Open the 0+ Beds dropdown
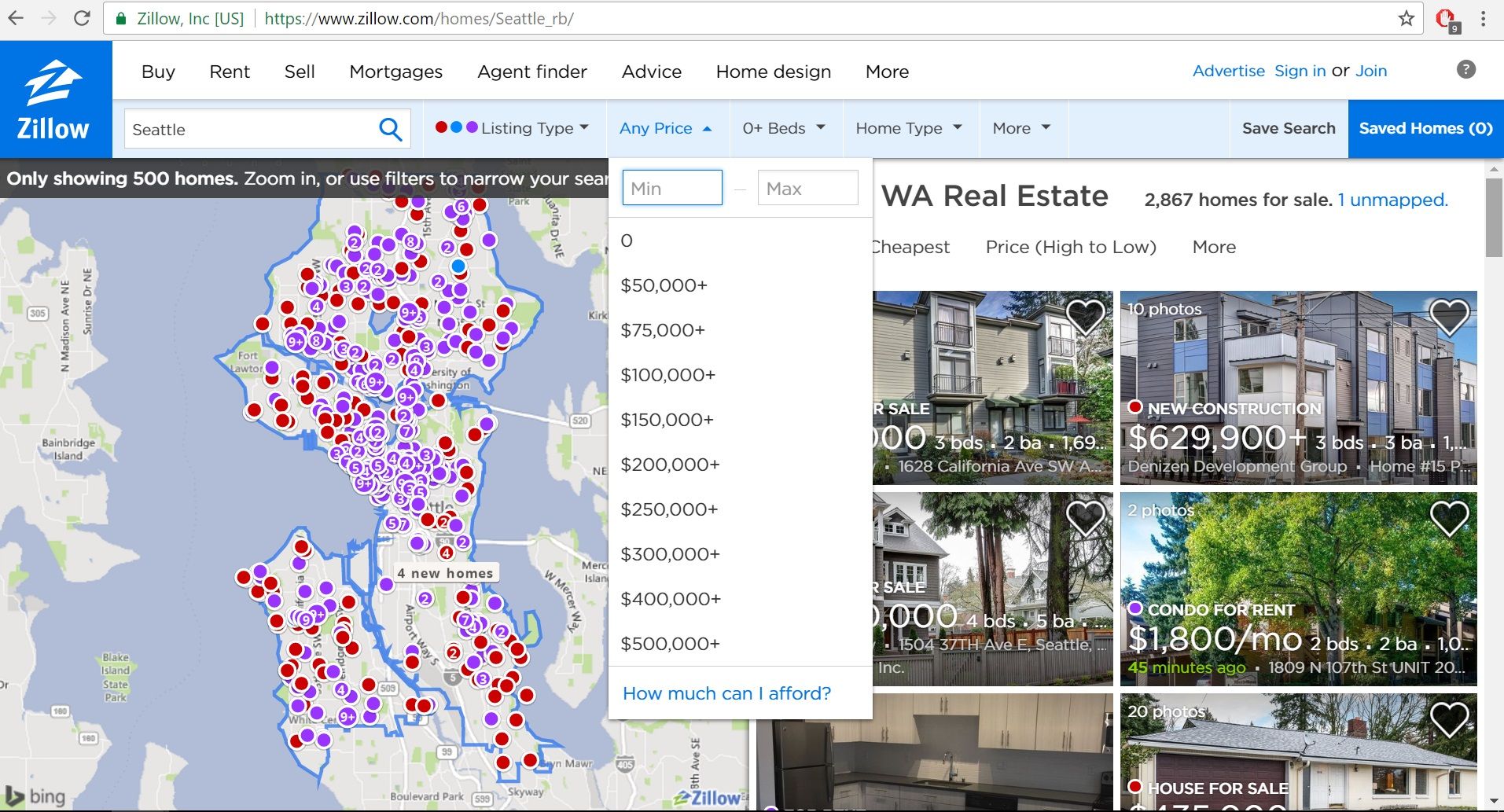This screenshot has width=1504, height=812. [x=784, y=128]
